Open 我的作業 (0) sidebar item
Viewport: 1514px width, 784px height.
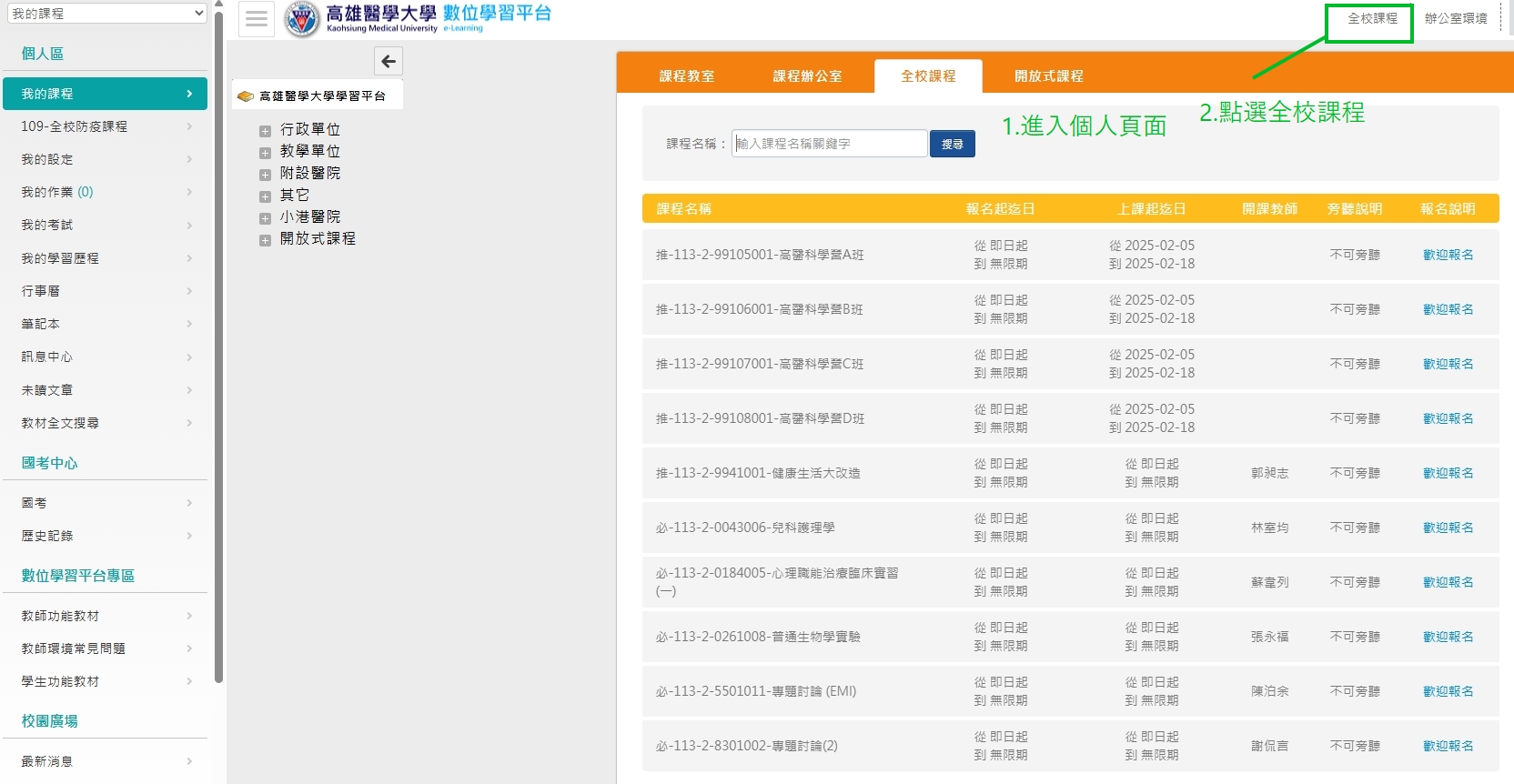point(106,192)
